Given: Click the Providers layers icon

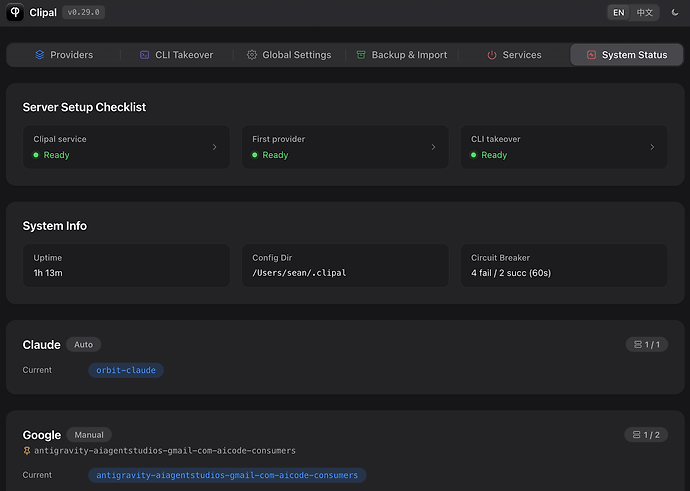Looking at the screenshot, I should pos(40,55).
